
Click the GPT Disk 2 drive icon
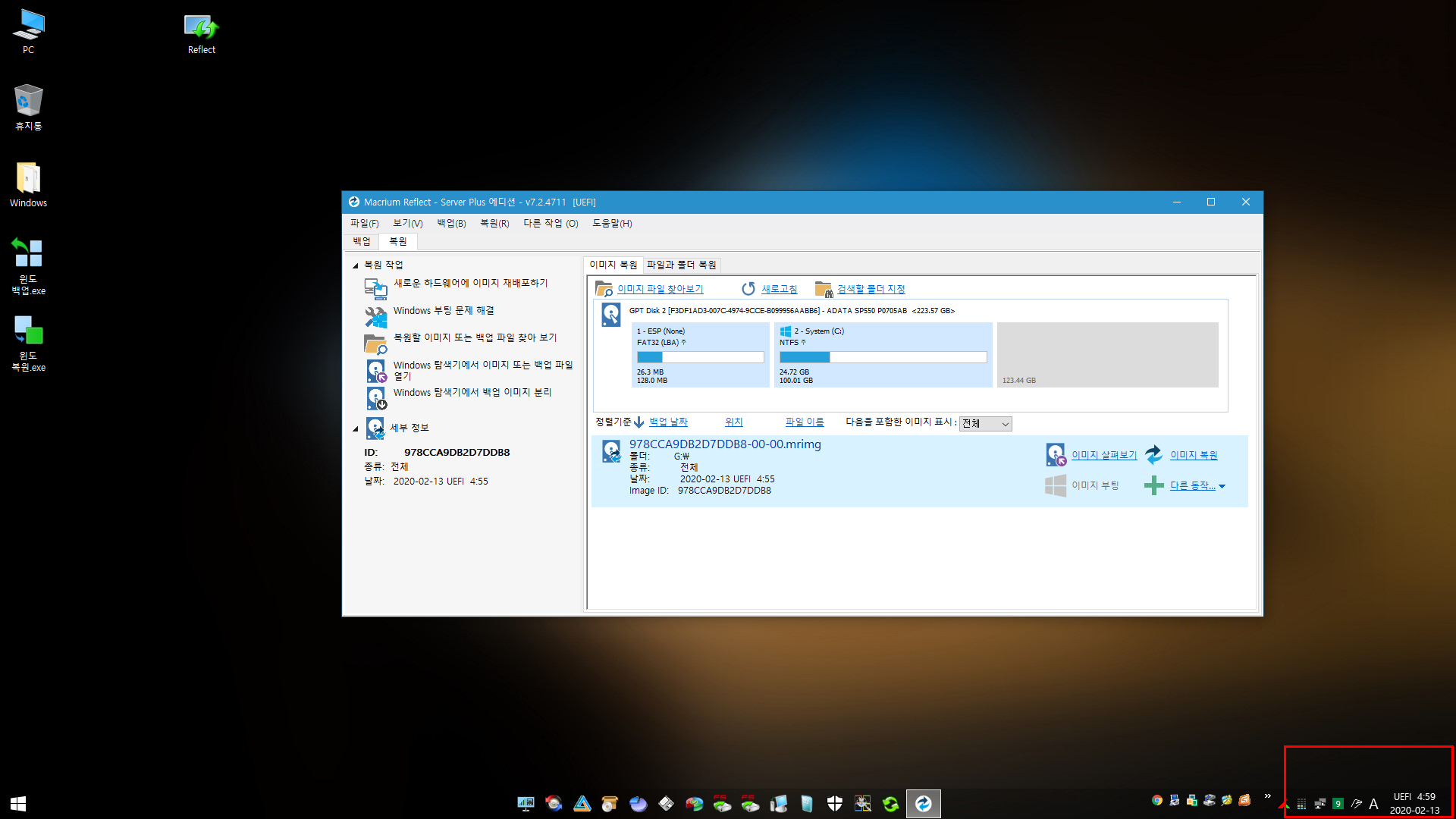coord(610,315)
